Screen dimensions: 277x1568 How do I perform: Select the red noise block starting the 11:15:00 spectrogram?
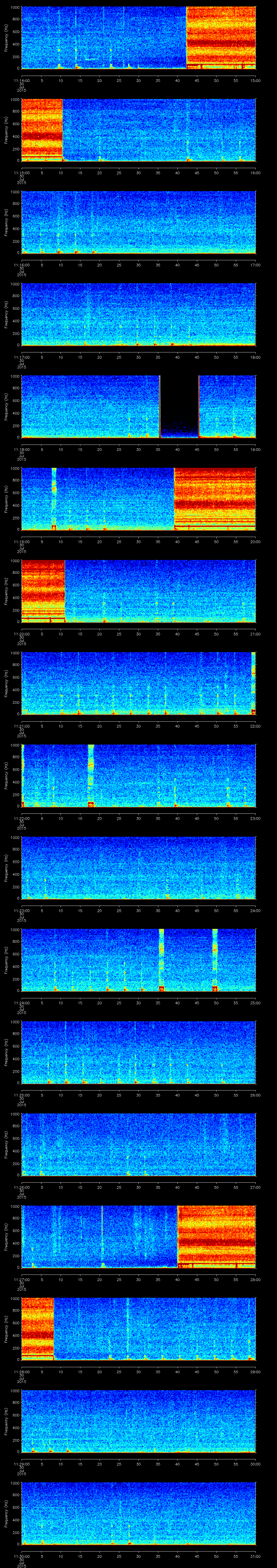click(x=42, y=130)
